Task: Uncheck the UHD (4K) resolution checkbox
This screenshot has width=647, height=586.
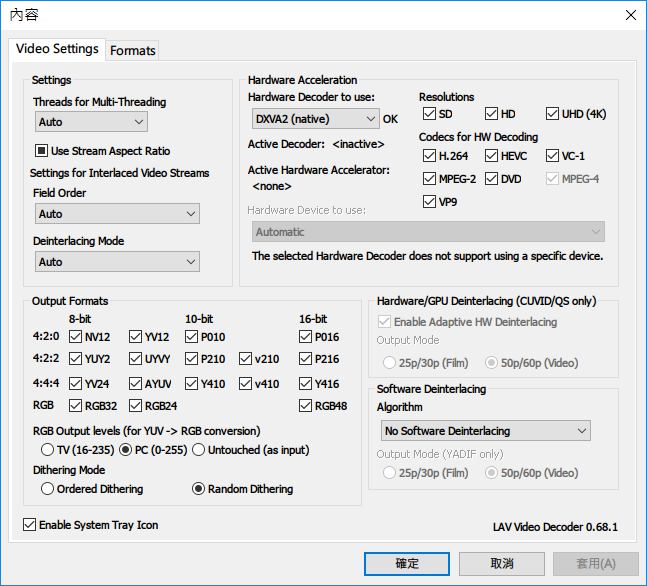Action: click(x=553, y=114)
